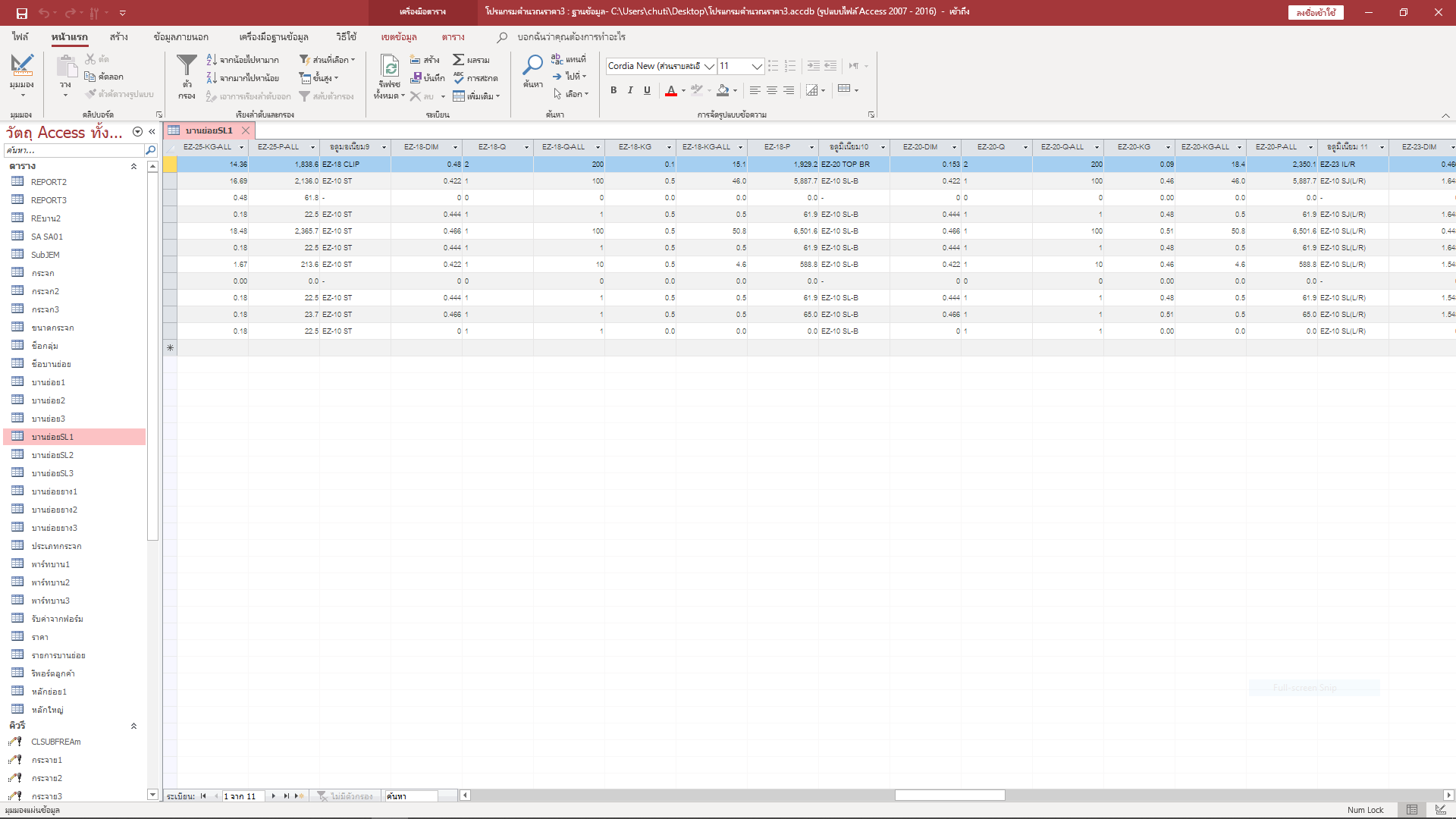Open the Cordia New font dropdown
The height and width of the screenshot is (819, 1456).
709,67
